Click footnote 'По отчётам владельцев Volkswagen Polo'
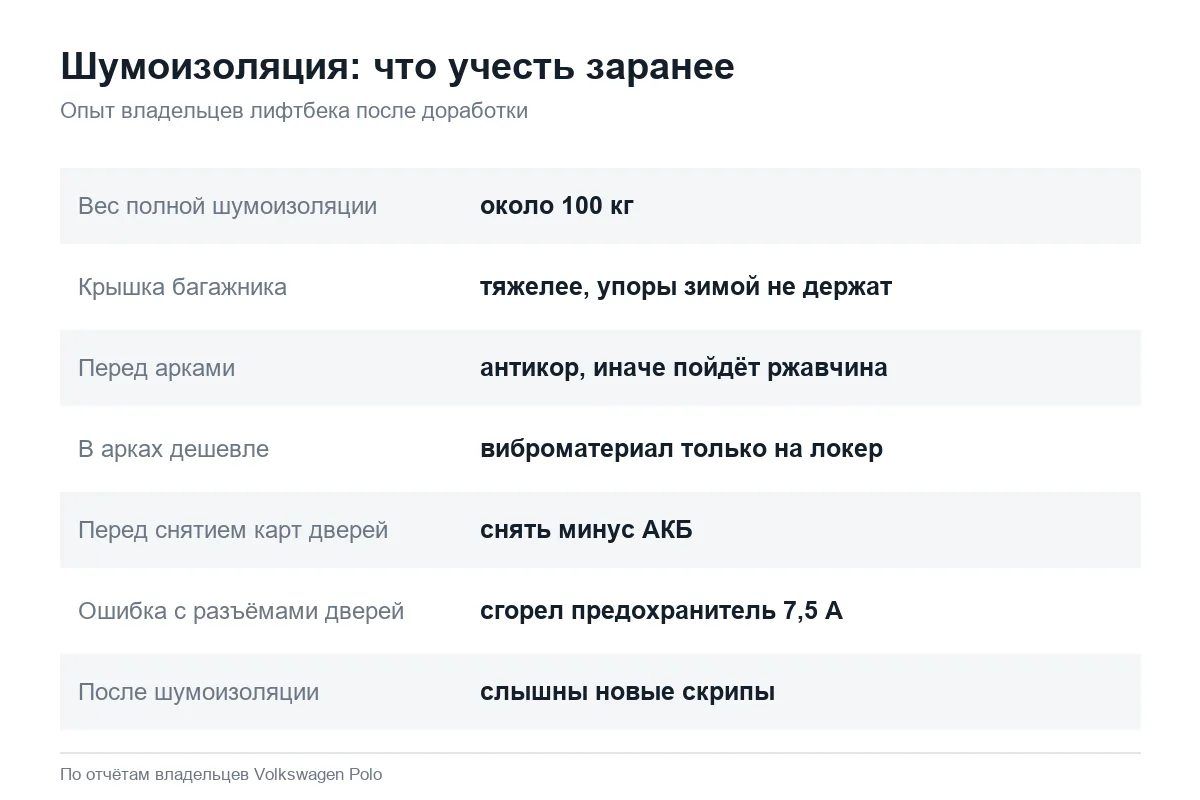 pyautogui.click(x=221, y=774)
